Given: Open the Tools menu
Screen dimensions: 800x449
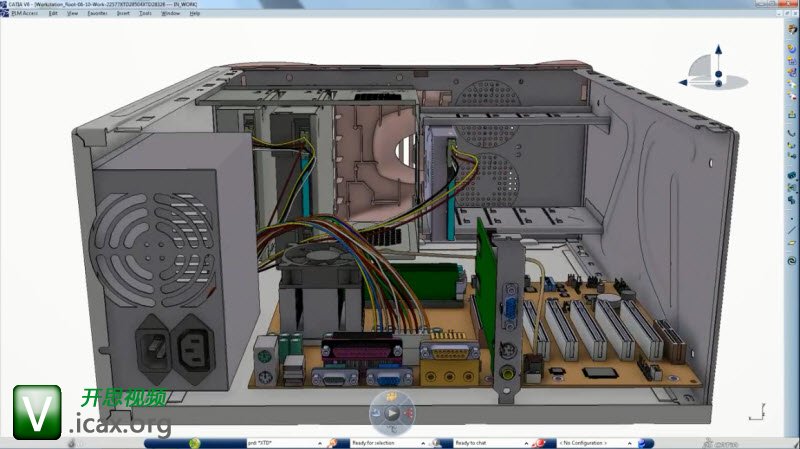Looking at the screenshot, I should click(145, 13).
